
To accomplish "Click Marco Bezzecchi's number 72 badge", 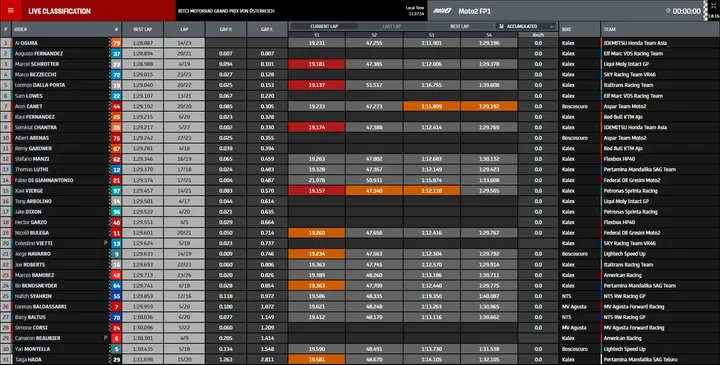I will [x=116, y=74].
